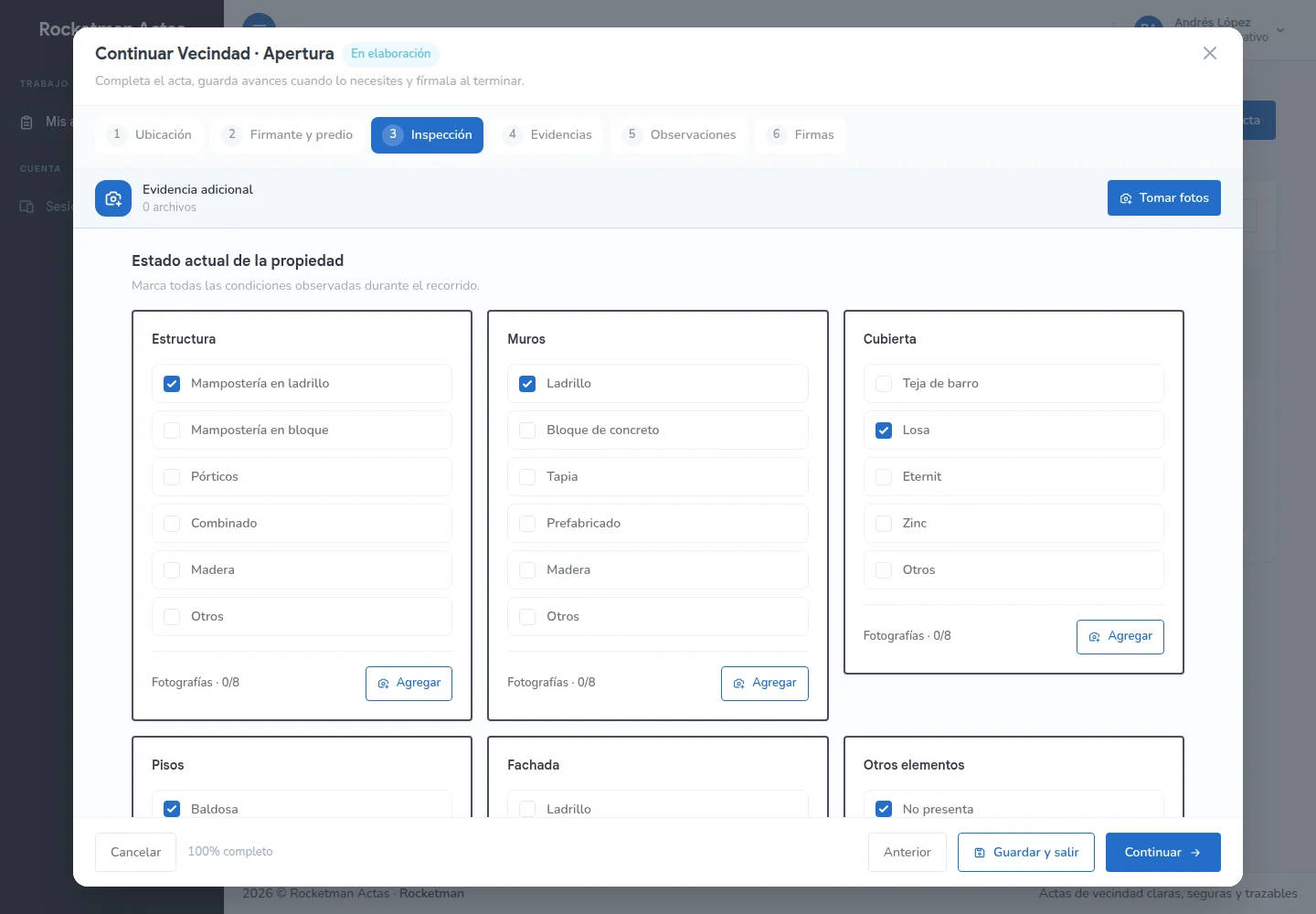Open the Andrés López user menu chevron
The height and width of the screenshot is (914, 1316).
coord(1280,30)
